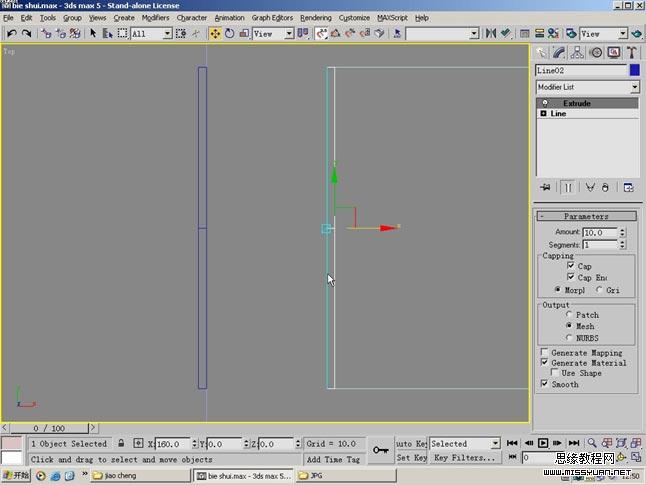Click the Amount spinner arrows
Image resolution: width=646 pixels, height=485 pixels.
623,232
